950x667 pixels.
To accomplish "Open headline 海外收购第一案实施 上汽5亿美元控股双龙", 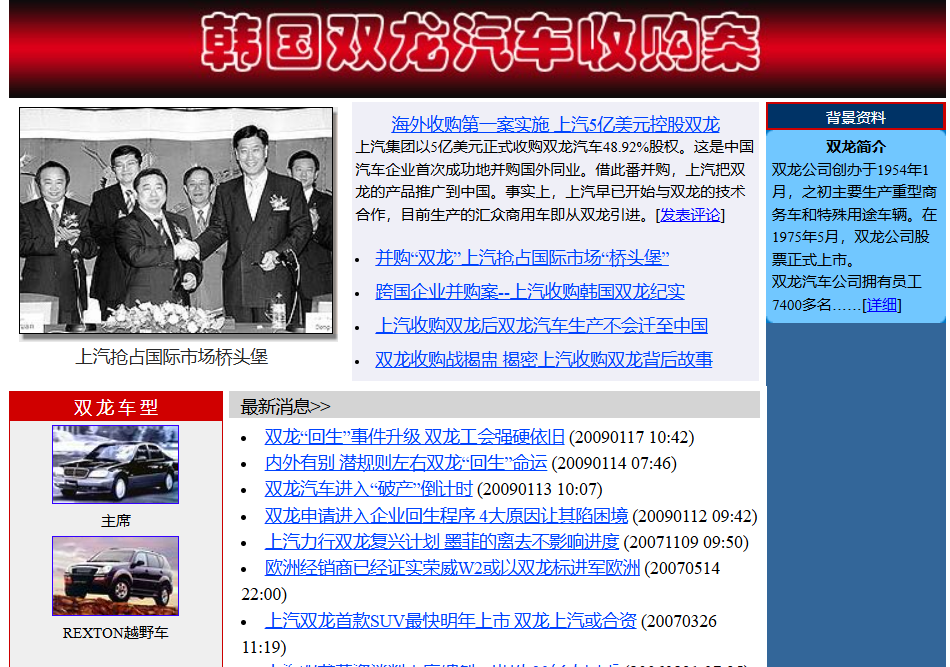I will point(555,124).
